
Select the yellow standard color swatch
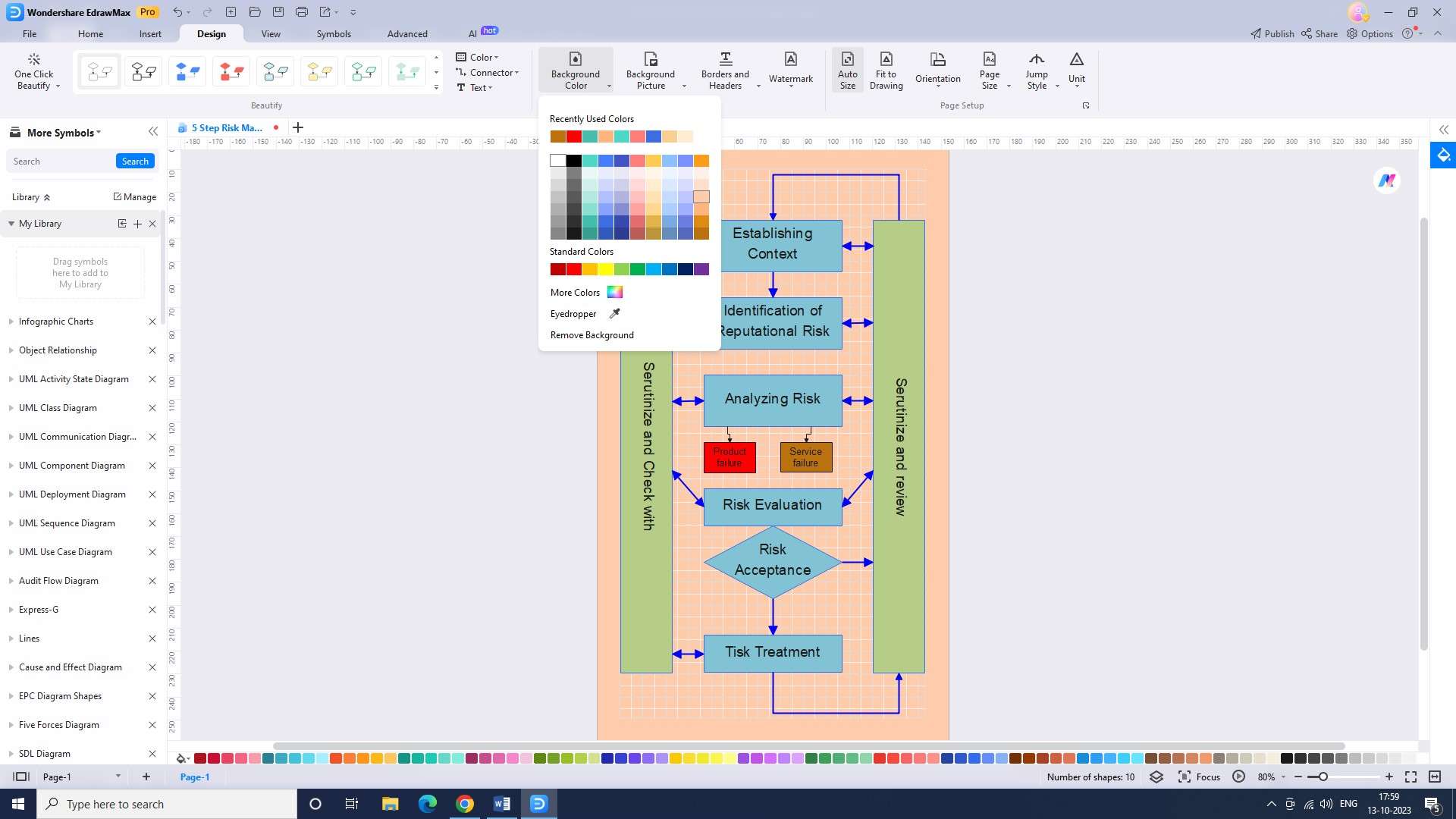(x=606, y=269)
